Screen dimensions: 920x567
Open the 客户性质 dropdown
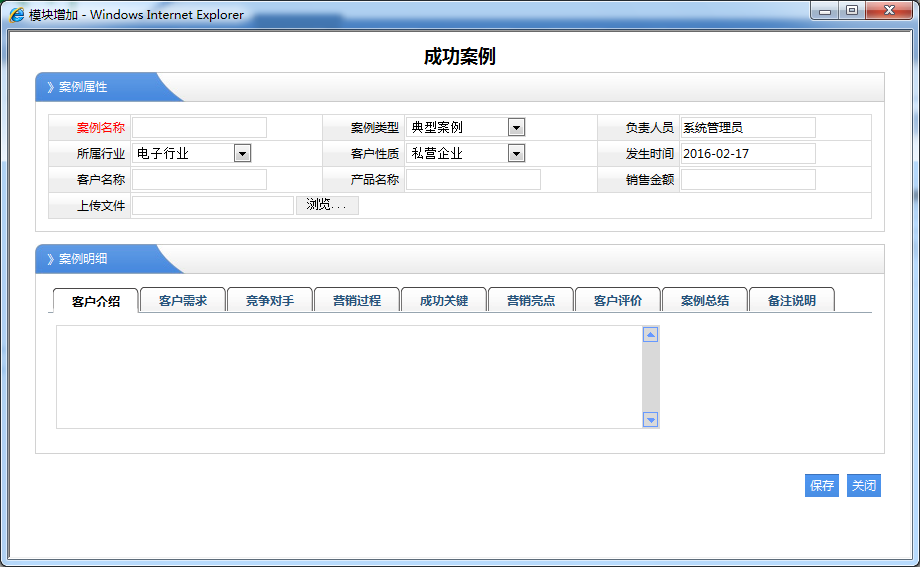click(516, 153)
